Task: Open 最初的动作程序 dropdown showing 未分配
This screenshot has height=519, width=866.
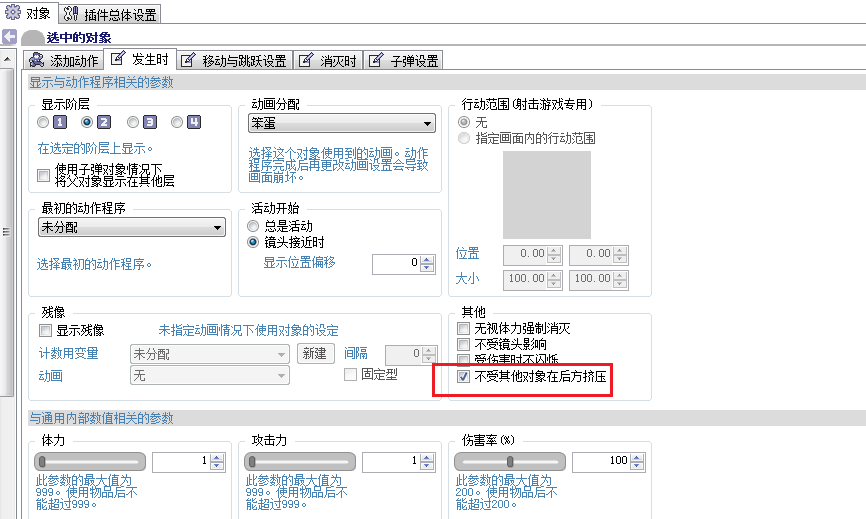Action: tap(132, 227)
